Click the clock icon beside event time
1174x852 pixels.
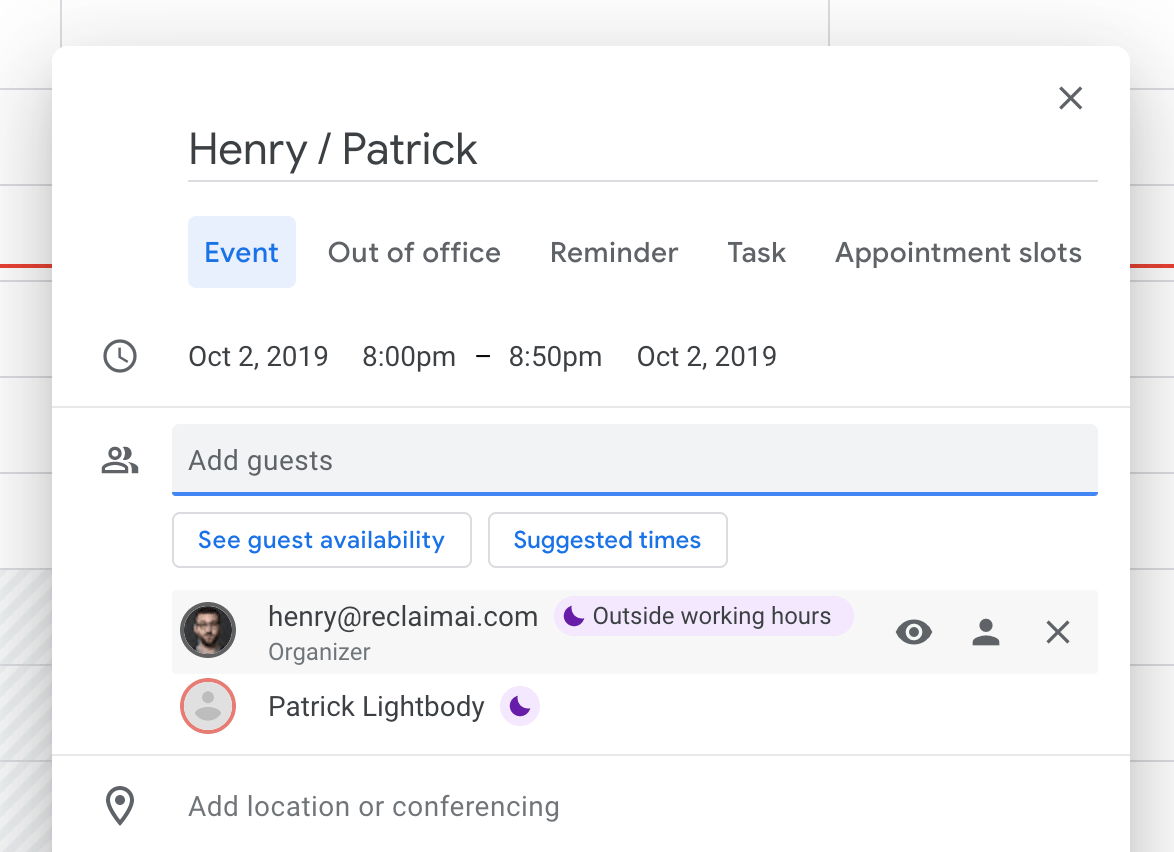(120, 357)
